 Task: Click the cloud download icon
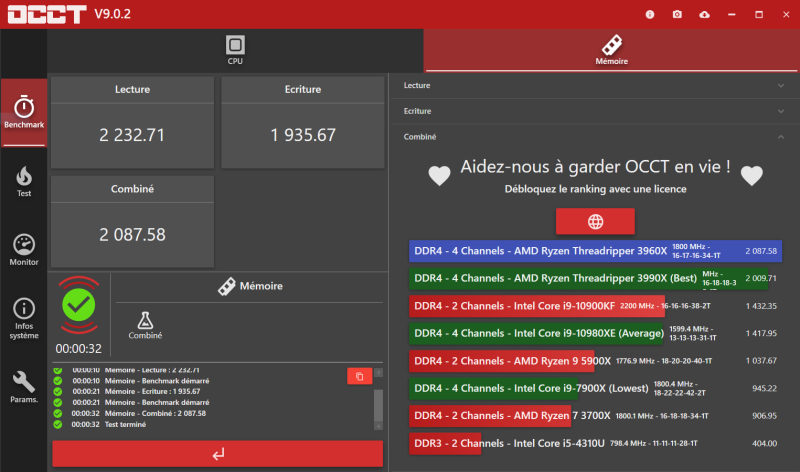705,14
